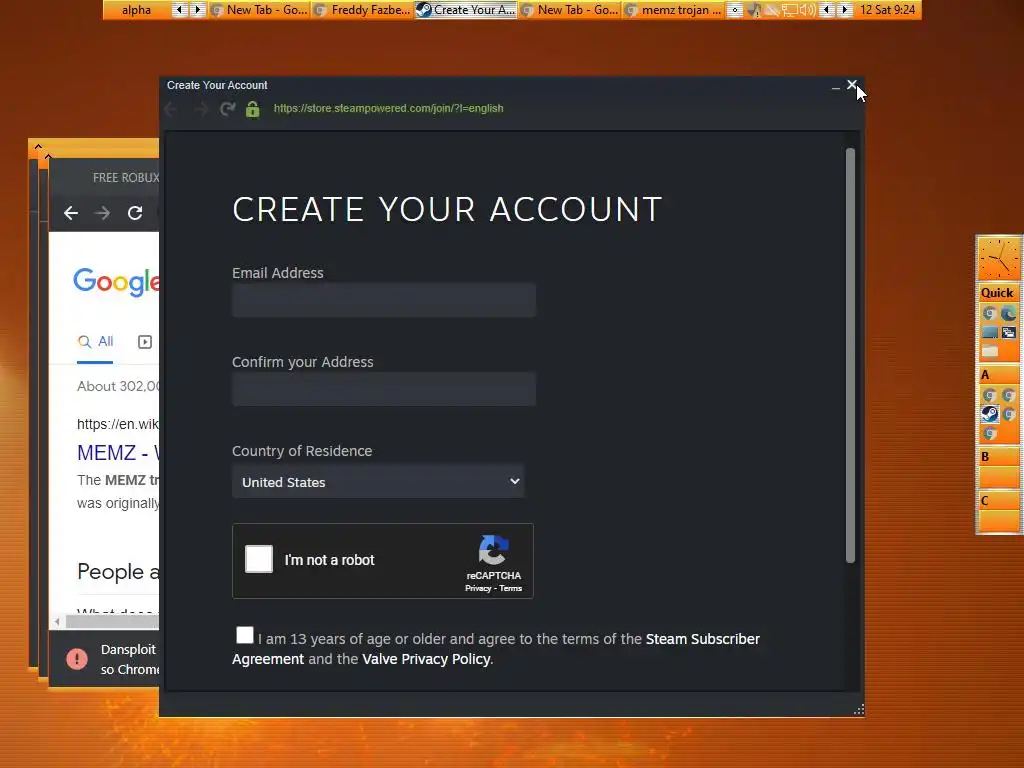Screen dimensions: 1024x768
Task: Select the Create Your A... taskbar item
Action: (x=466, y=10)
